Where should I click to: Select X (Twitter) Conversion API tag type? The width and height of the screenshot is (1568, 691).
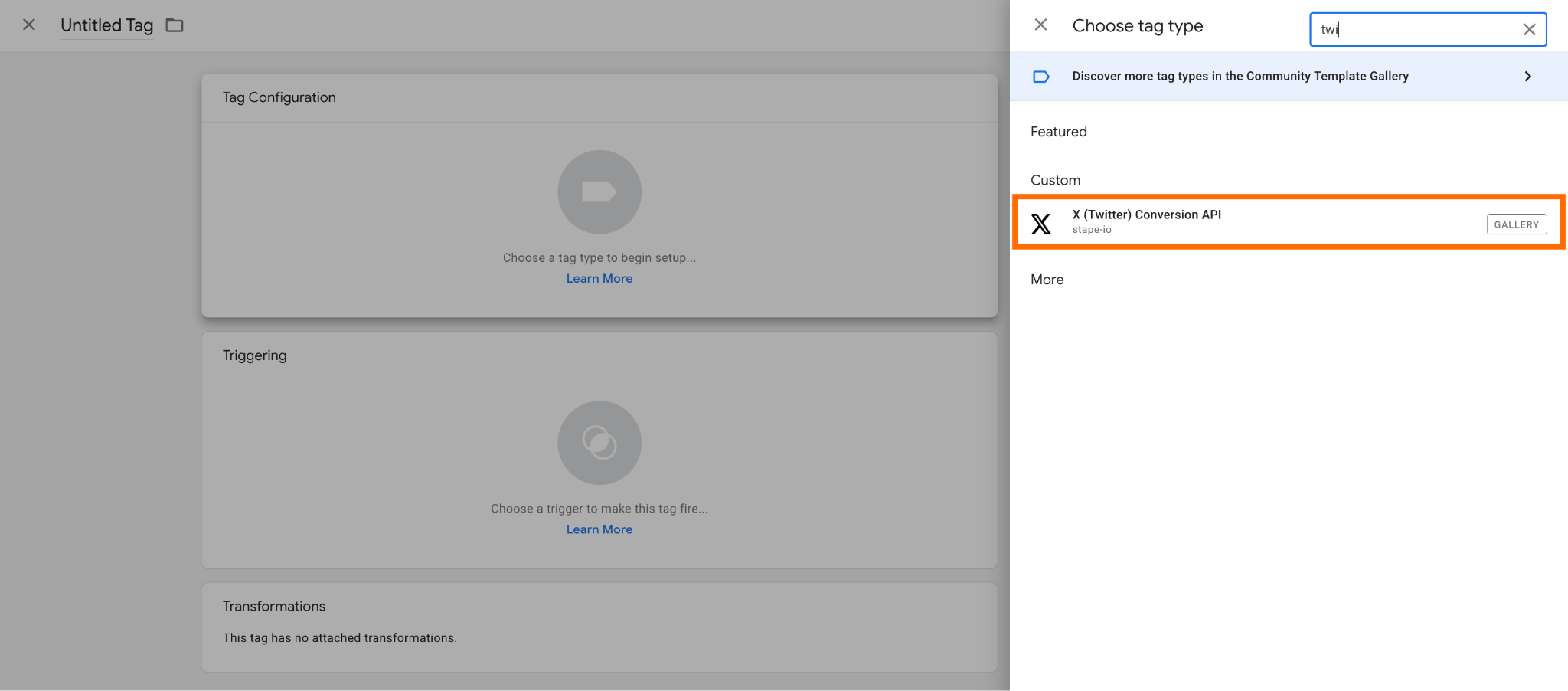(x=1289, y=221)
